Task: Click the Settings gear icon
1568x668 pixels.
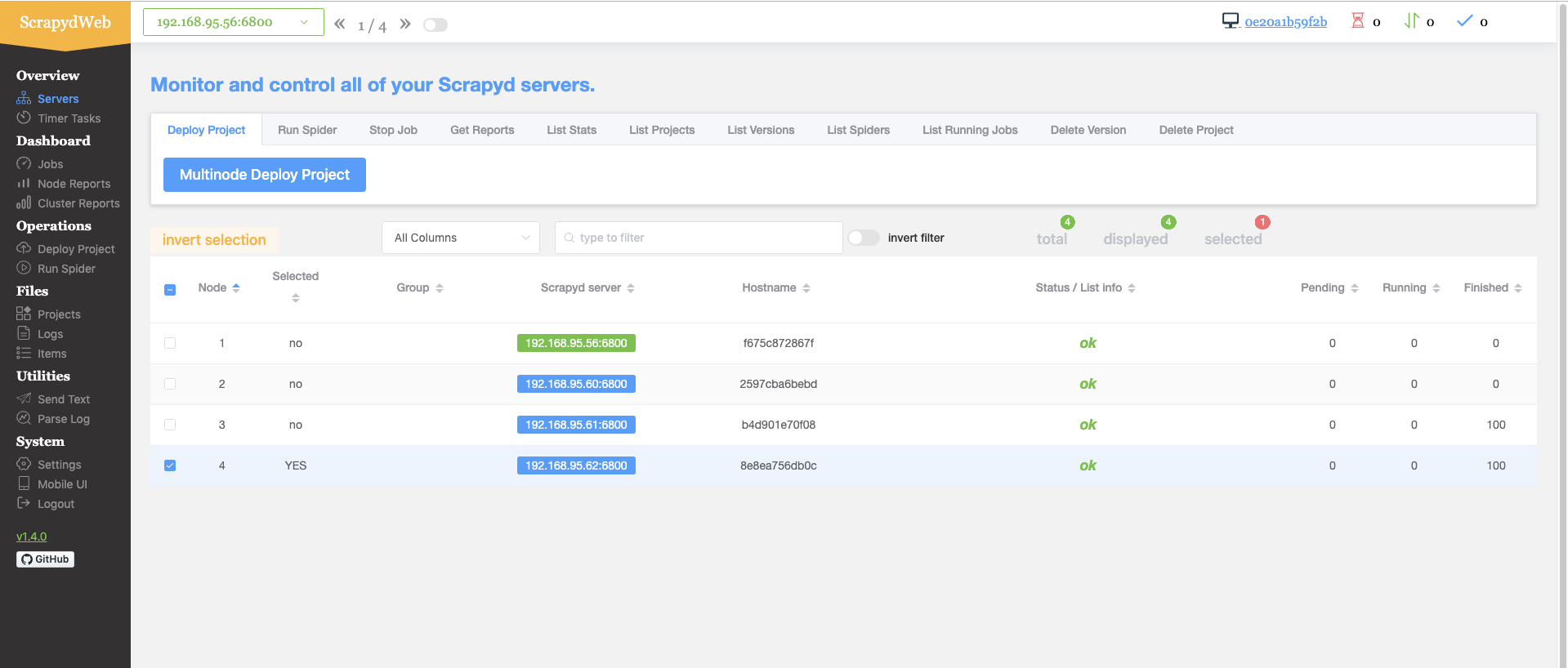Action: (x=24, y=464)
